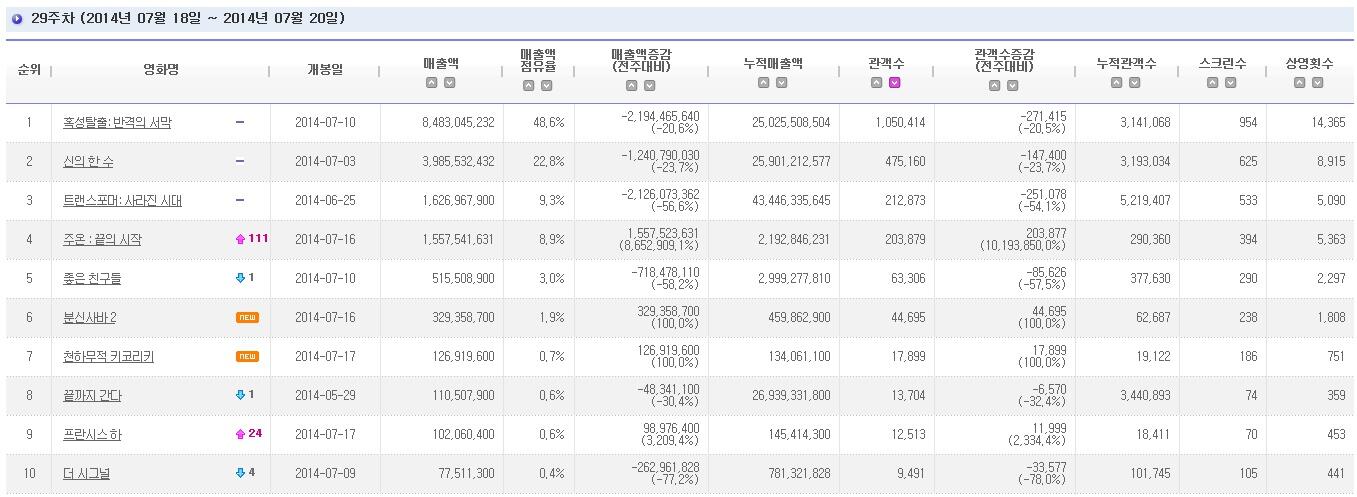Click the 영화명 column header
The image size is (1357, 497).
(x=160, y=69)
